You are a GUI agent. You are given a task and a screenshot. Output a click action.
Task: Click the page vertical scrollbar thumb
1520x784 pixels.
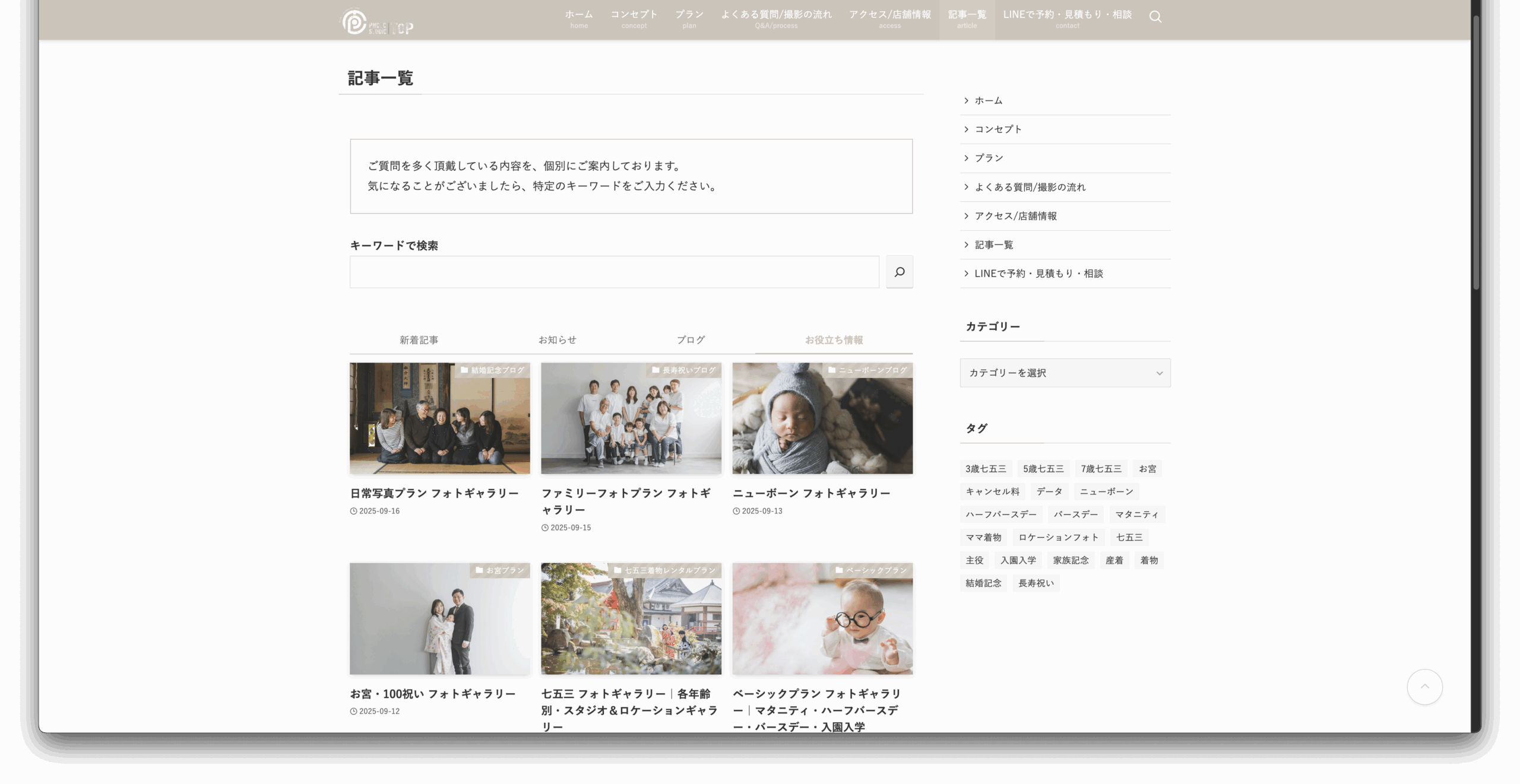click(1476, 151)
